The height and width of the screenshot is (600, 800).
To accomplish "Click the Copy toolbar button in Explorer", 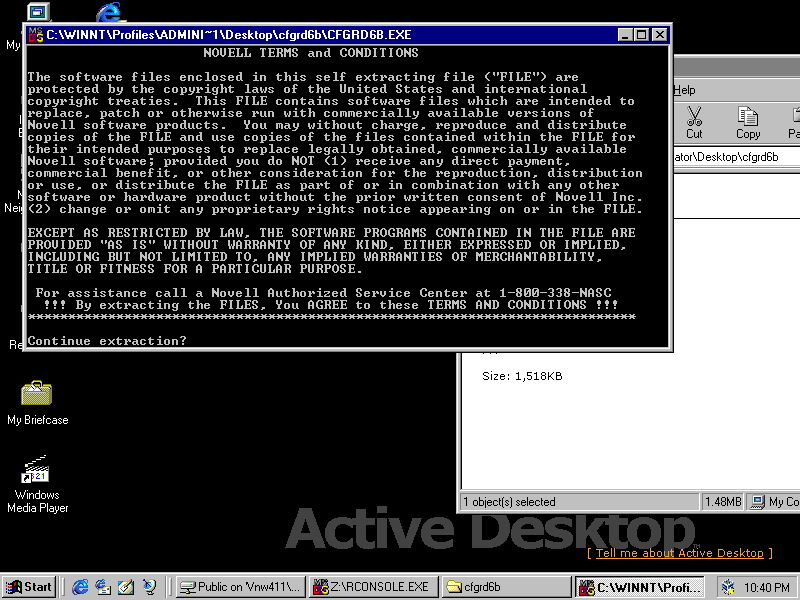I will 748,122.
